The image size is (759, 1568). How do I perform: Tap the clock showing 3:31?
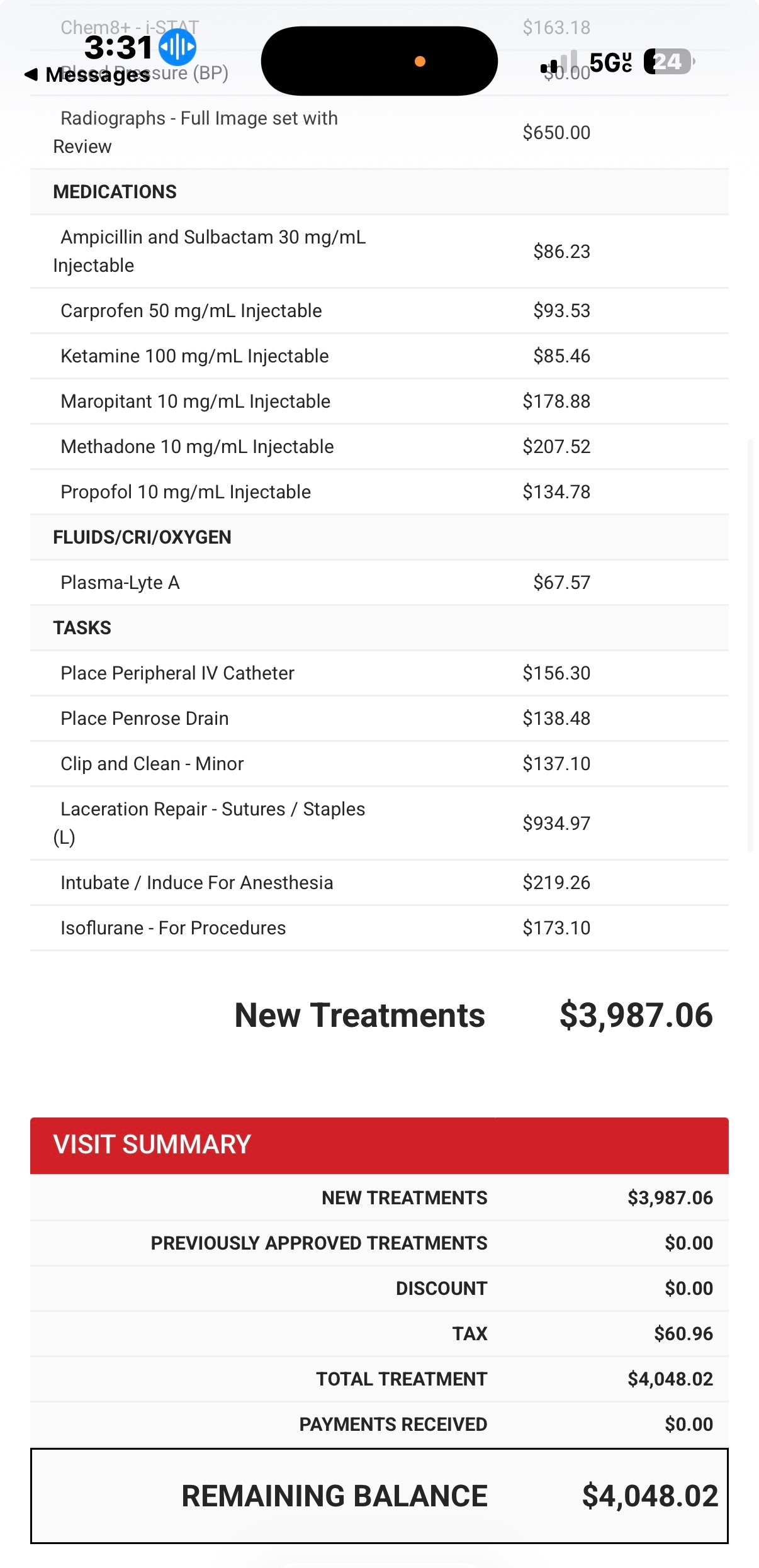click(118, 47)
